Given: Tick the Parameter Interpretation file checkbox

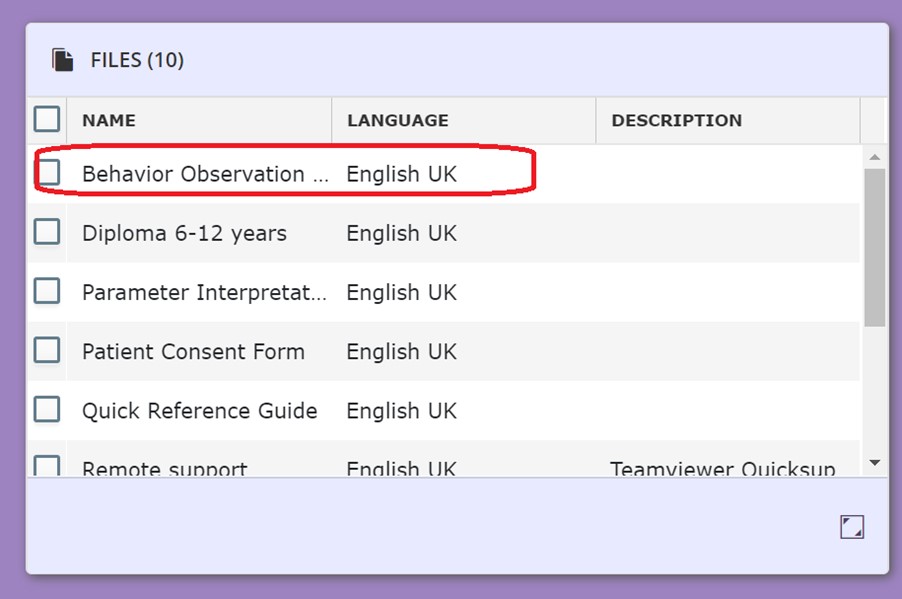Looking at the screenshot, I should [x=47, y=291].
